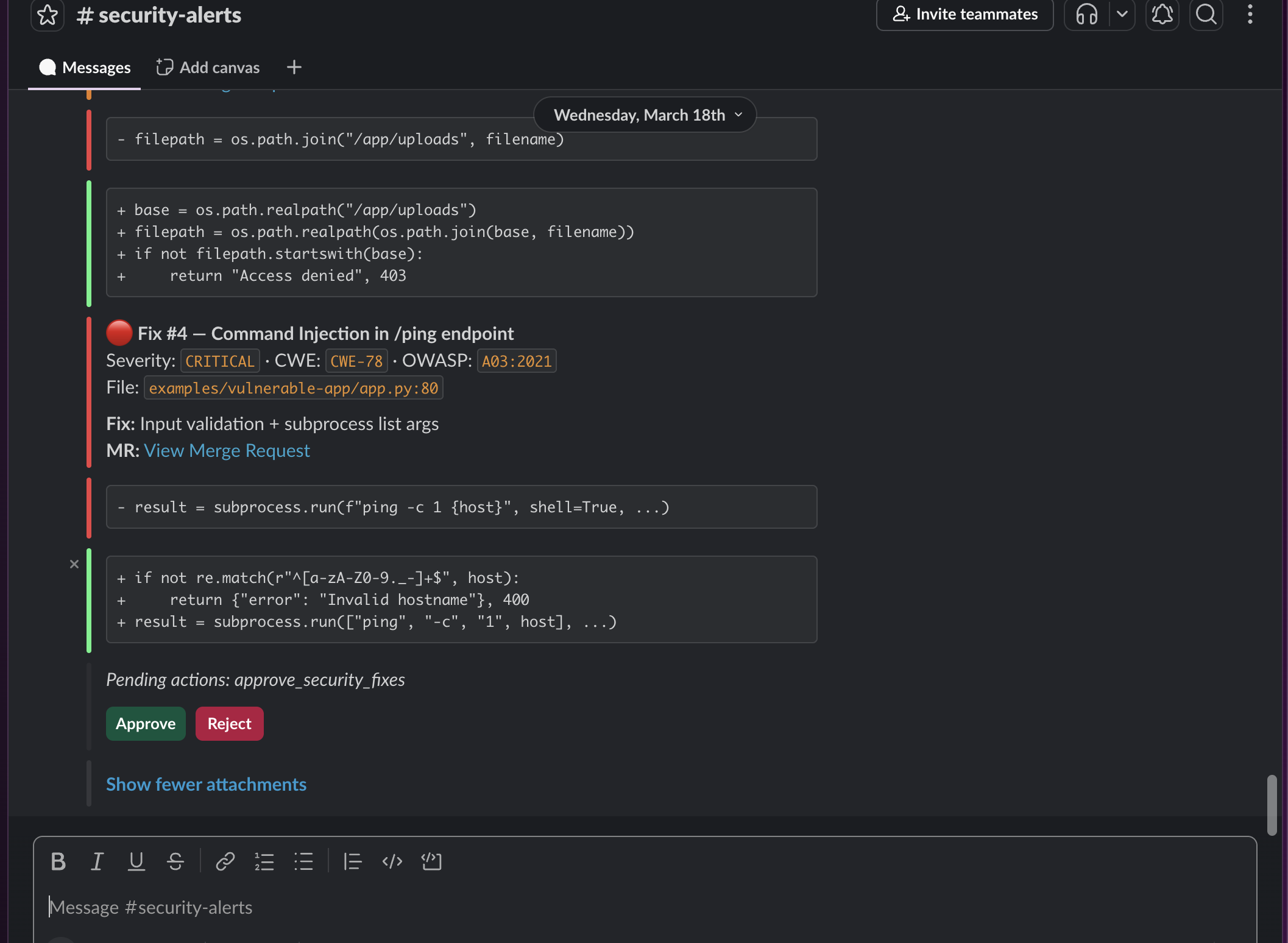
Task: Open notification bell settings
Action: click(x=1162, y=14)
